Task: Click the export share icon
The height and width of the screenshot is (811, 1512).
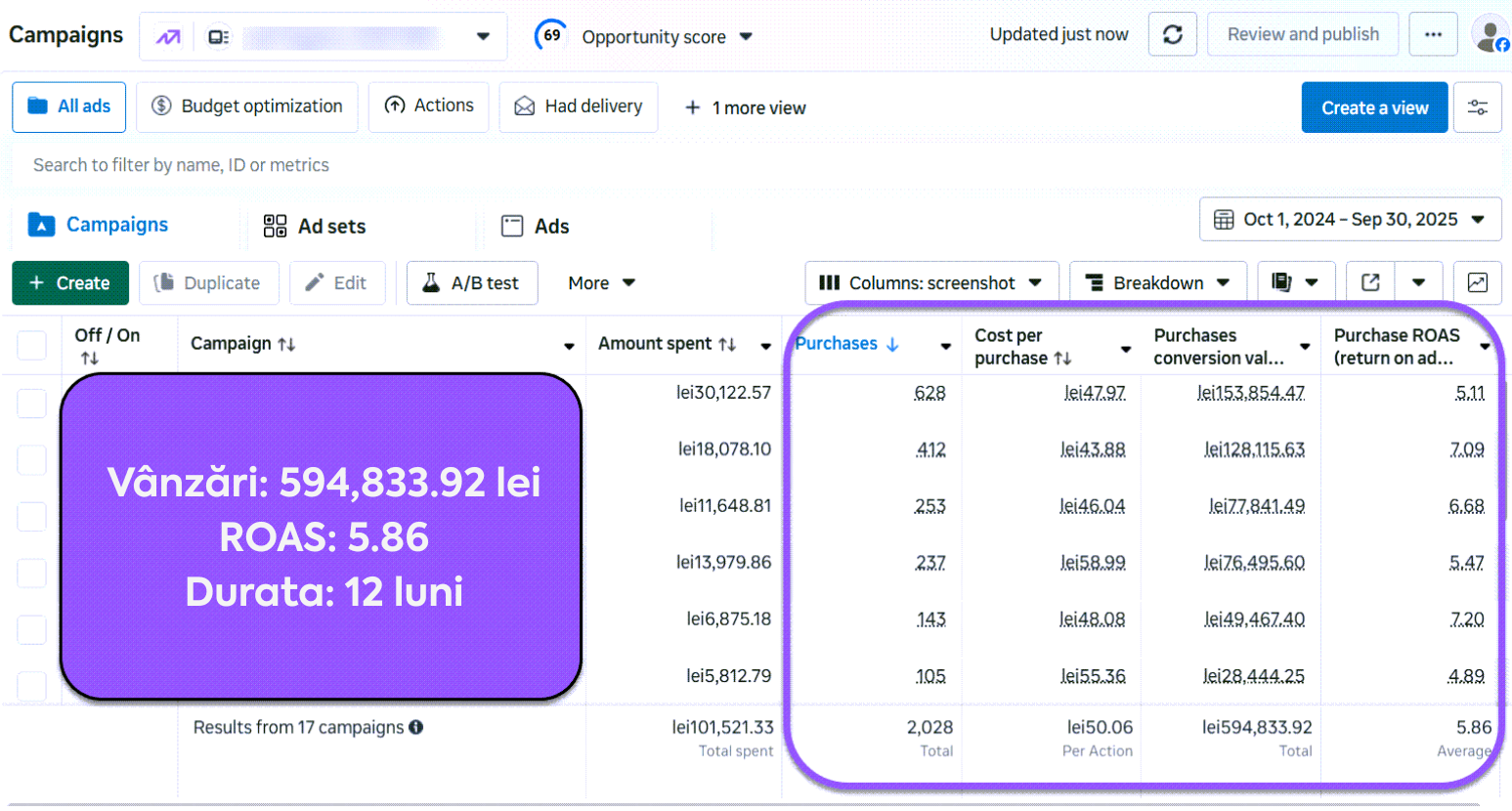Action: 1370,282
